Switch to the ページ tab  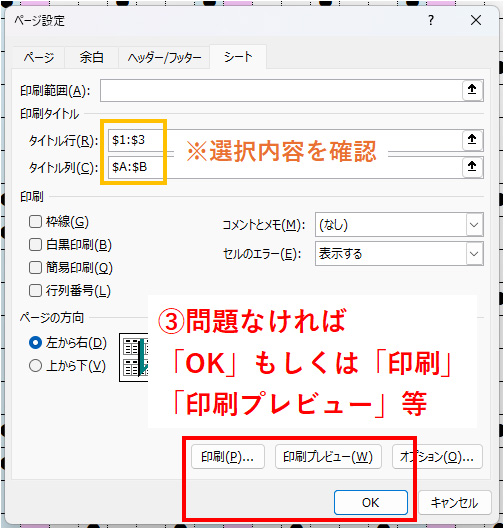39,58
